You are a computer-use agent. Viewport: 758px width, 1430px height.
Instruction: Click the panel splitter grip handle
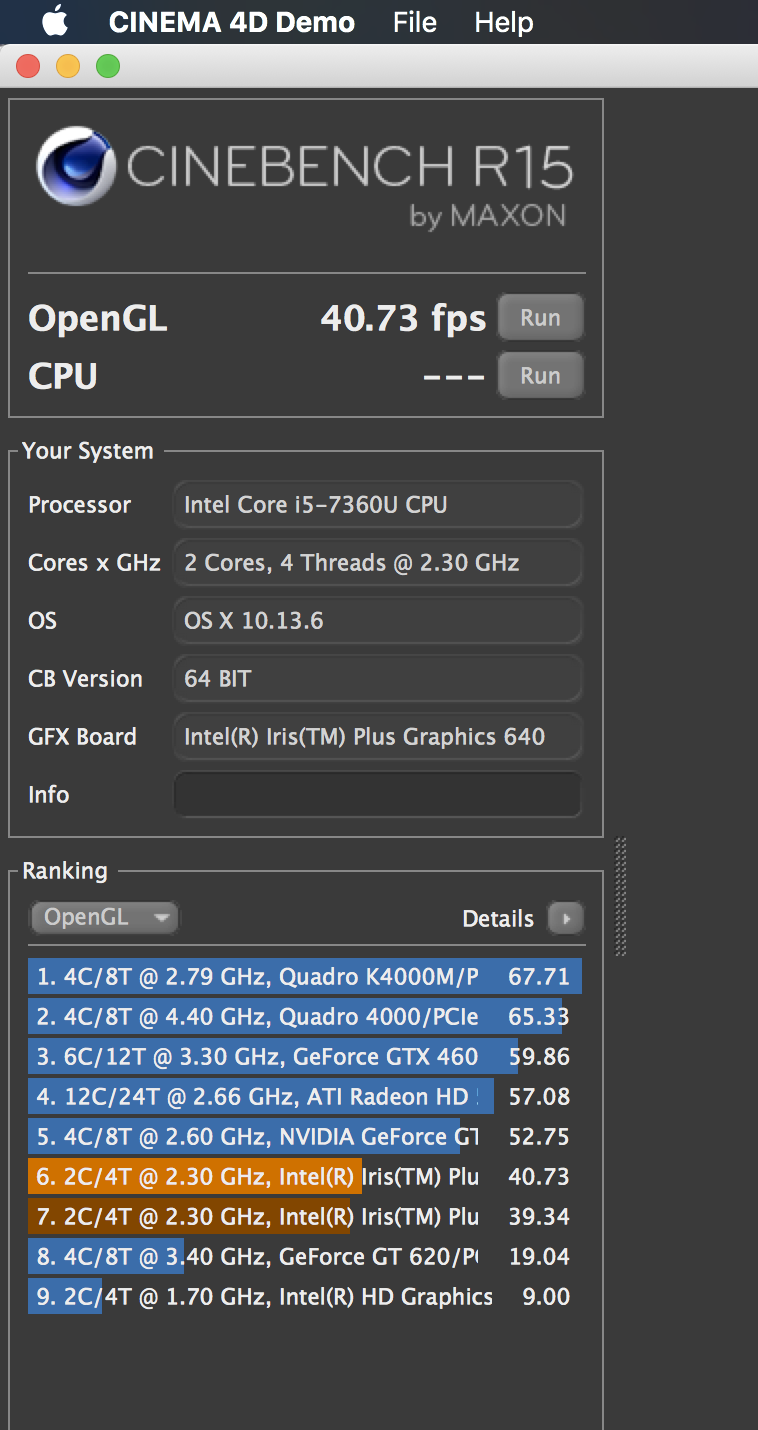pyautogui.click(x=620, y=896)
